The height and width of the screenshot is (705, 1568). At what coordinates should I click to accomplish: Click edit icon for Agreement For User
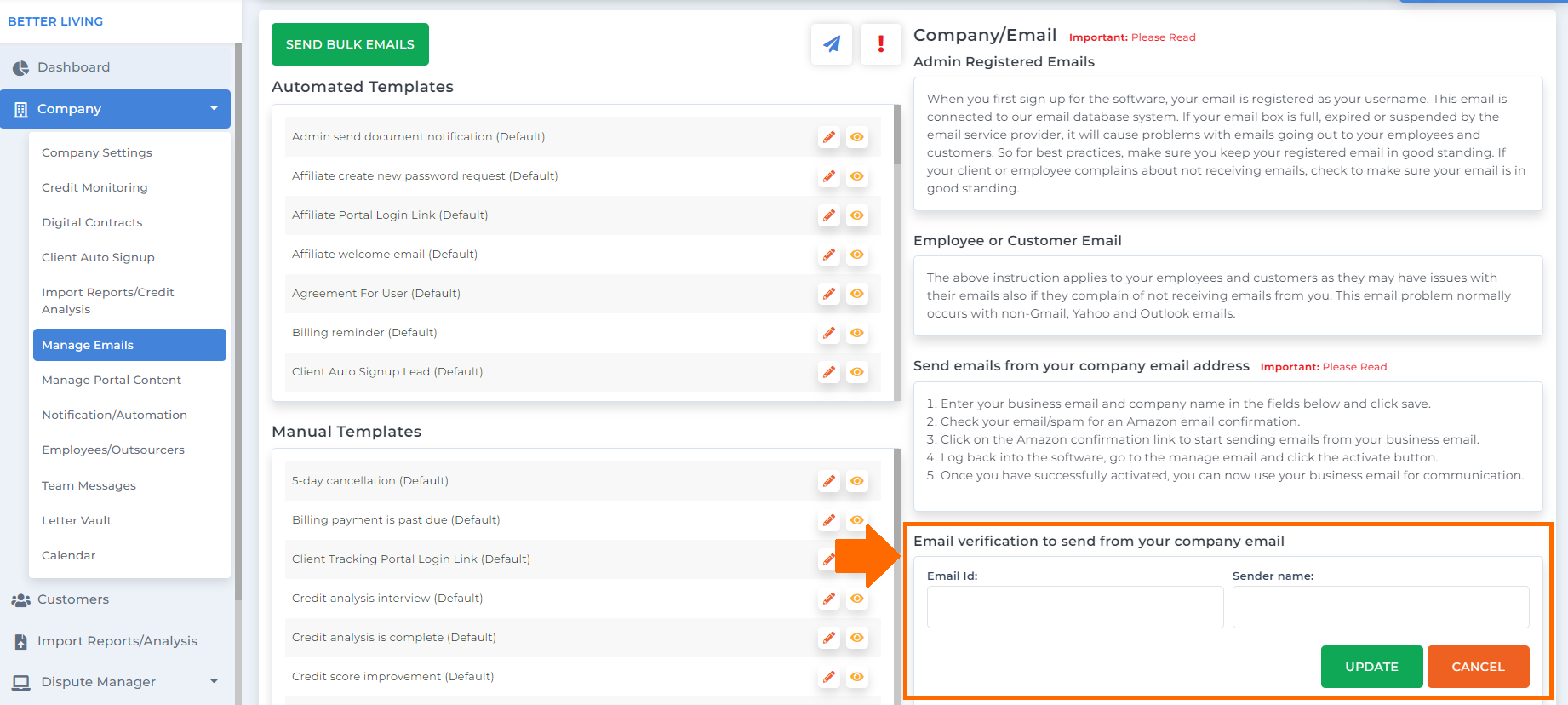click(x=829, y=294)
